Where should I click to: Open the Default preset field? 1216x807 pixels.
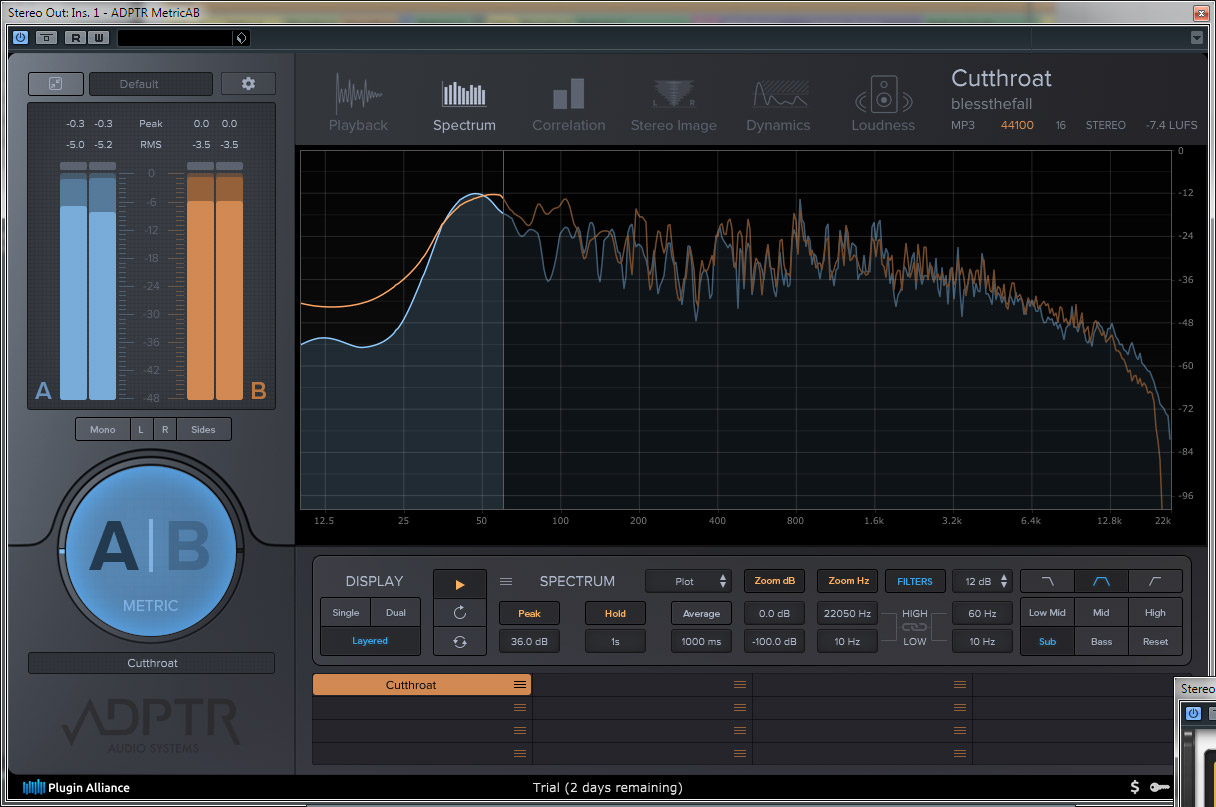(x=151, y=84)
